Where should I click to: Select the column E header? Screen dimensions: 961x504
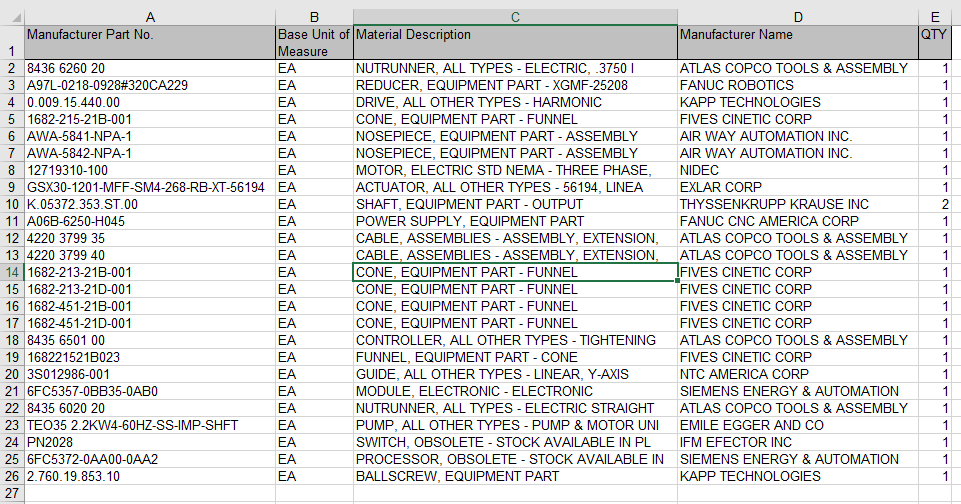pyautogui.click(x=934, y=16)
